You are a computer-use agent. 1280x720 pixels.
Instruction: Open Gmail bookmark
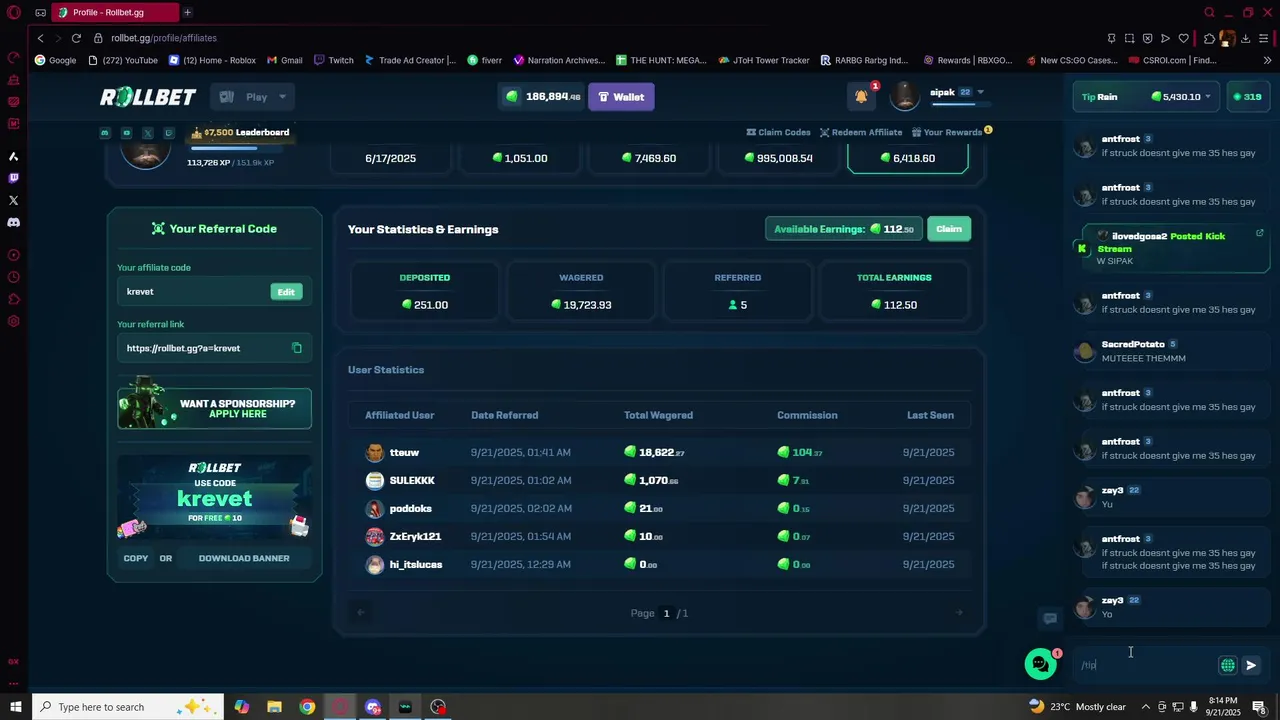(x=285, y=60)
